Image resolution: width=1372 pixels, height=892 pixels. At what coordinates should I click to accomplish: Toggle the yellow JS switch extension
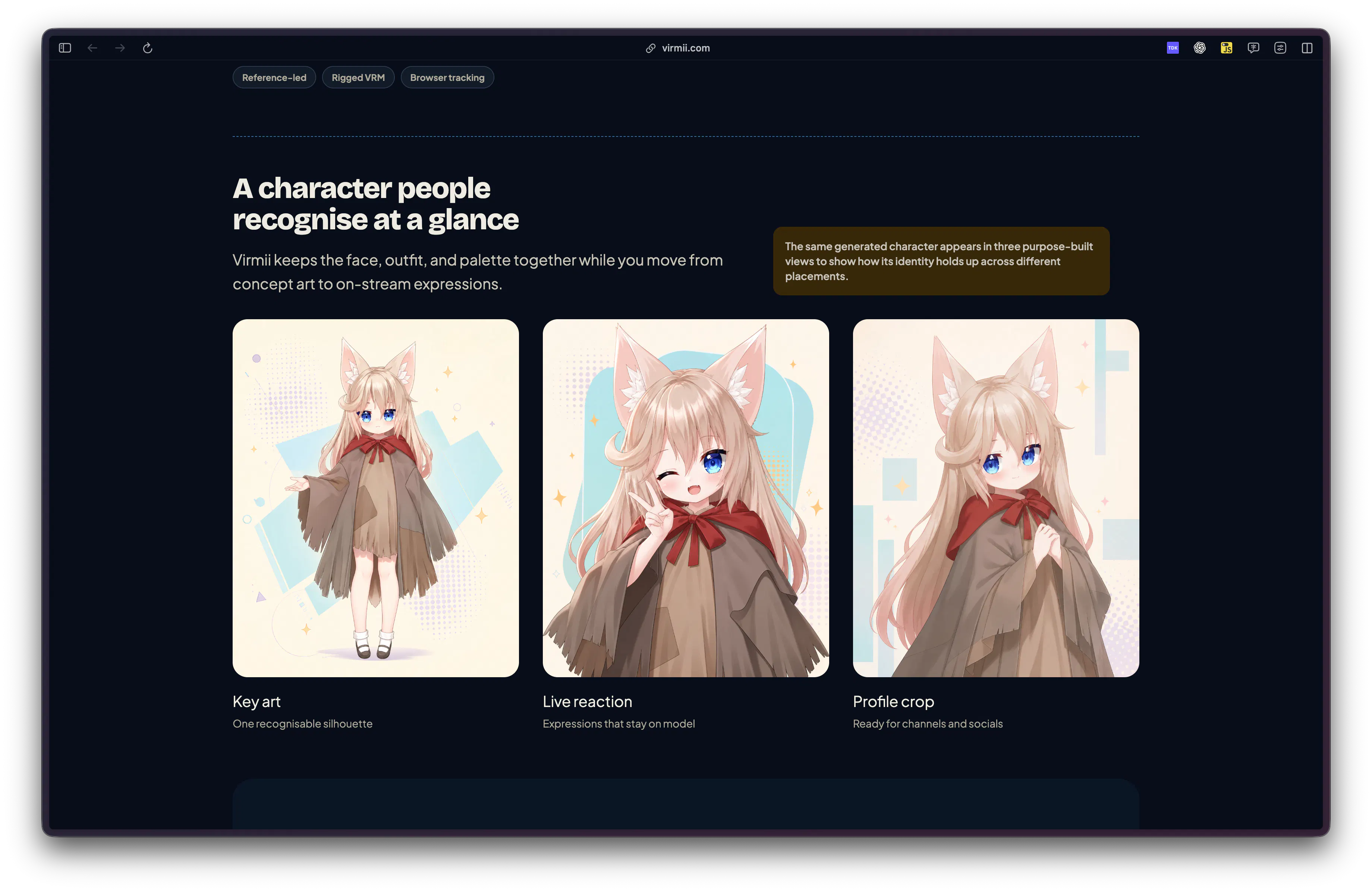pos(1226,48)
